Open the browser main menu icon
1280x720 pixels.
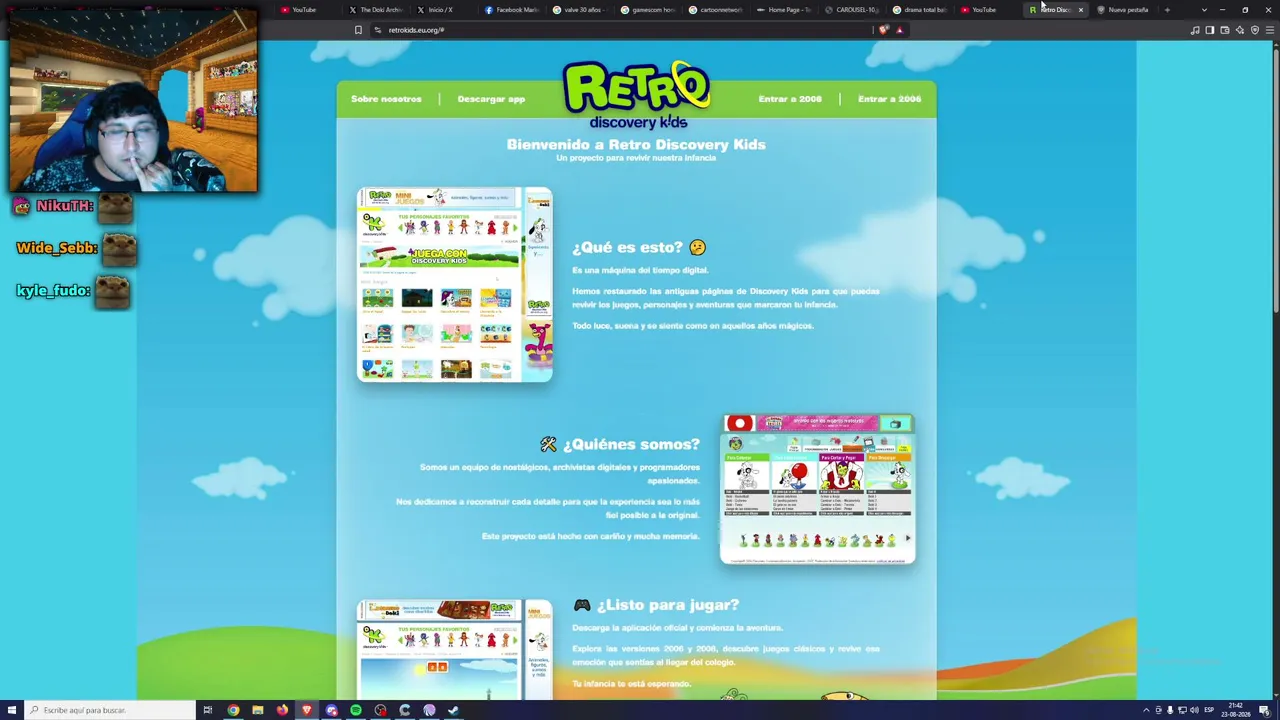1269,30
